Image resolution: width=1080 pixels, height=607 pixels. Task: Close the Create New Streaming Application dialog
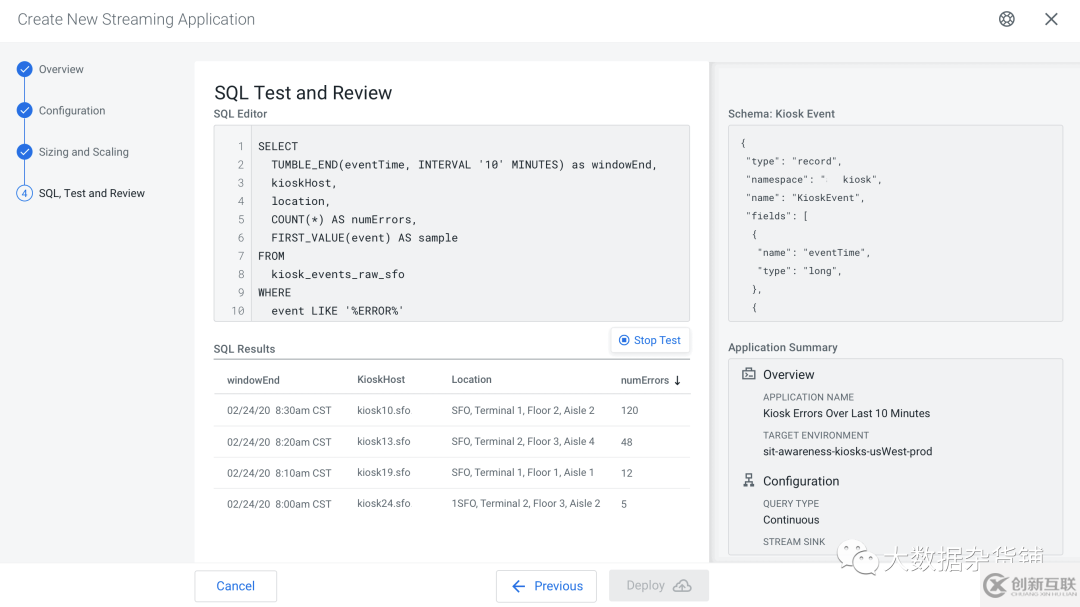click(1051, 19)
